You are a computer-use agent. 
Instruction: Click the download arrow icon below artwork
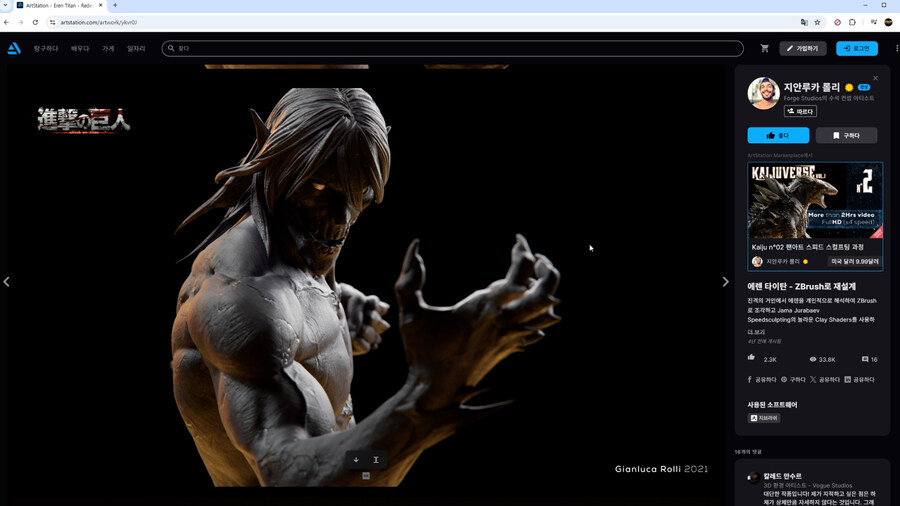click(x=356, y=460)
